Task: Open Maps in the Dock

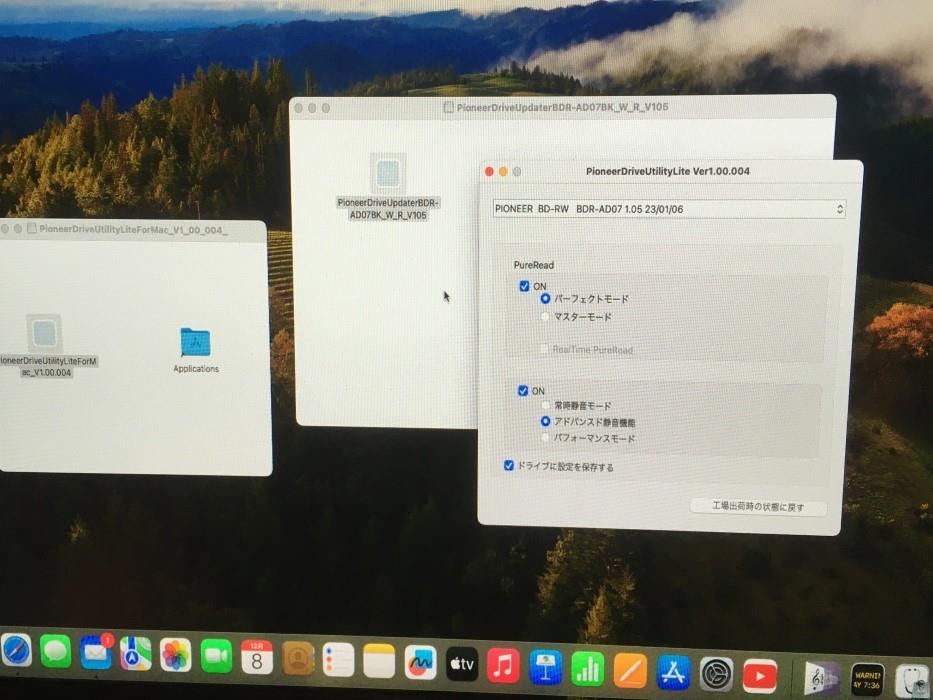Action: click(136, 654)
